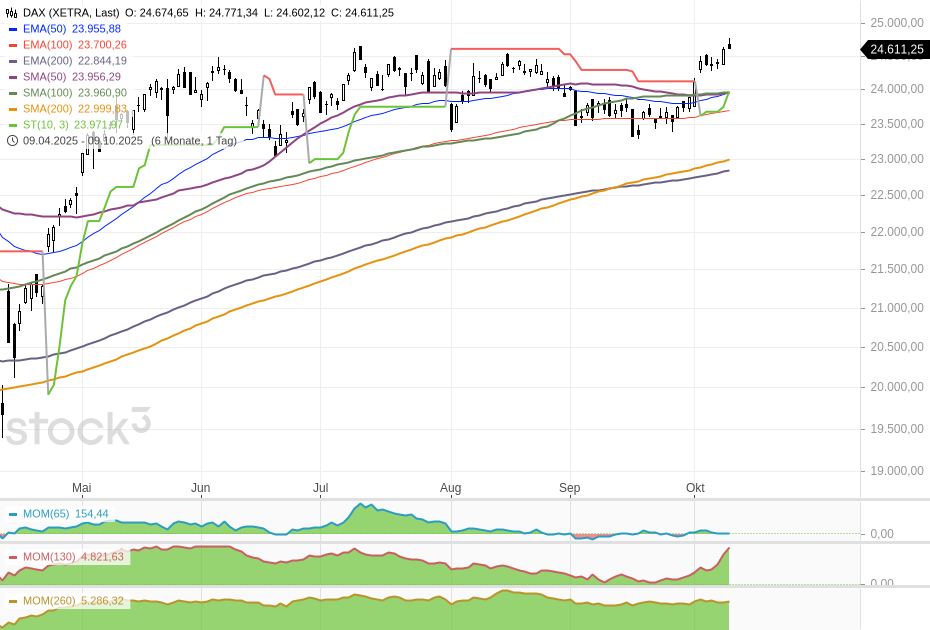Click the Jul label on time axis
Image resolution: width=930 pixels, height=630 pixels.
pyautogui.click(x=321, y=488)
